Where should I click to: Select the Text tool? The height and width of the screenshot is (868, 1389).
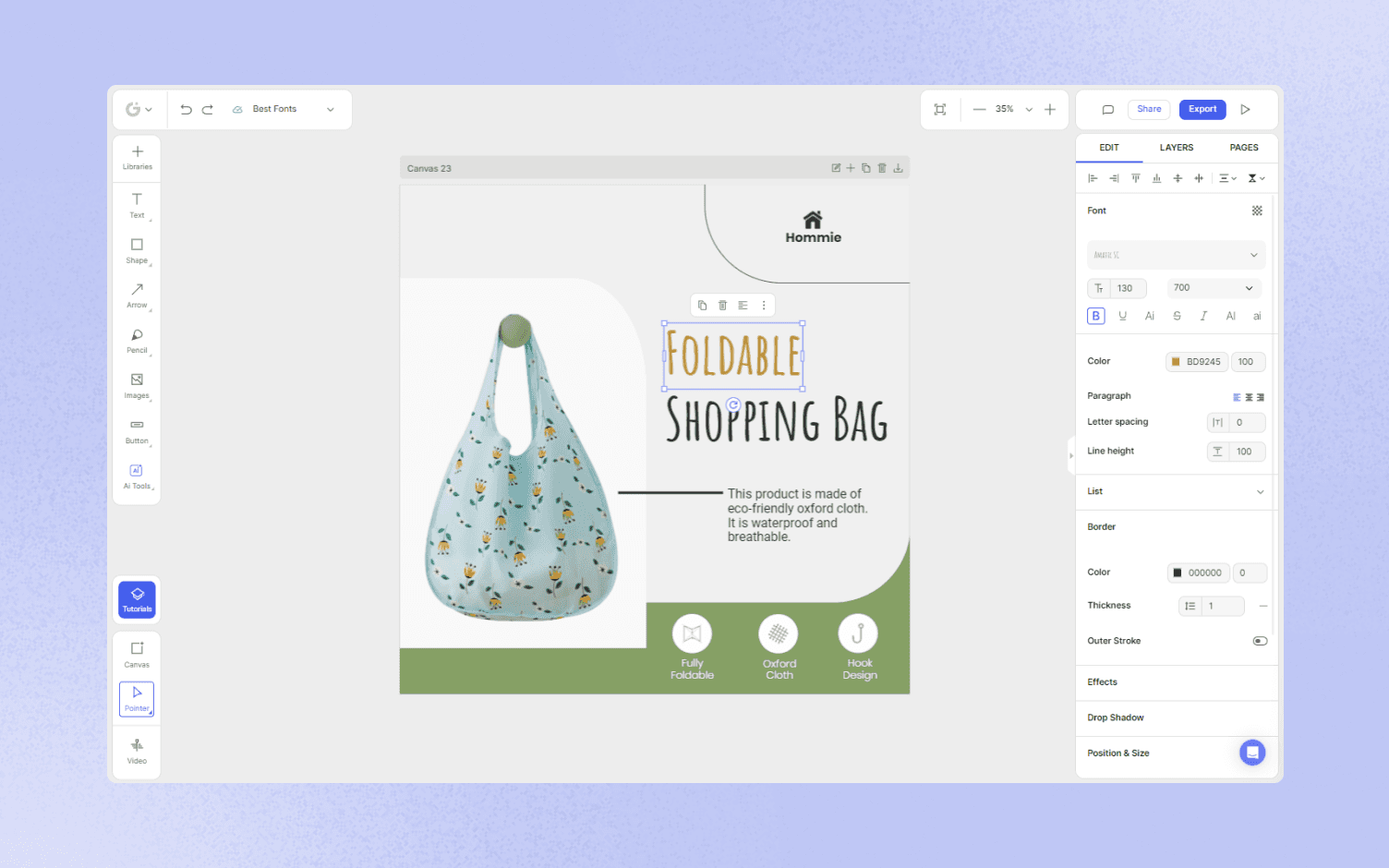click(x=137, y=205)
